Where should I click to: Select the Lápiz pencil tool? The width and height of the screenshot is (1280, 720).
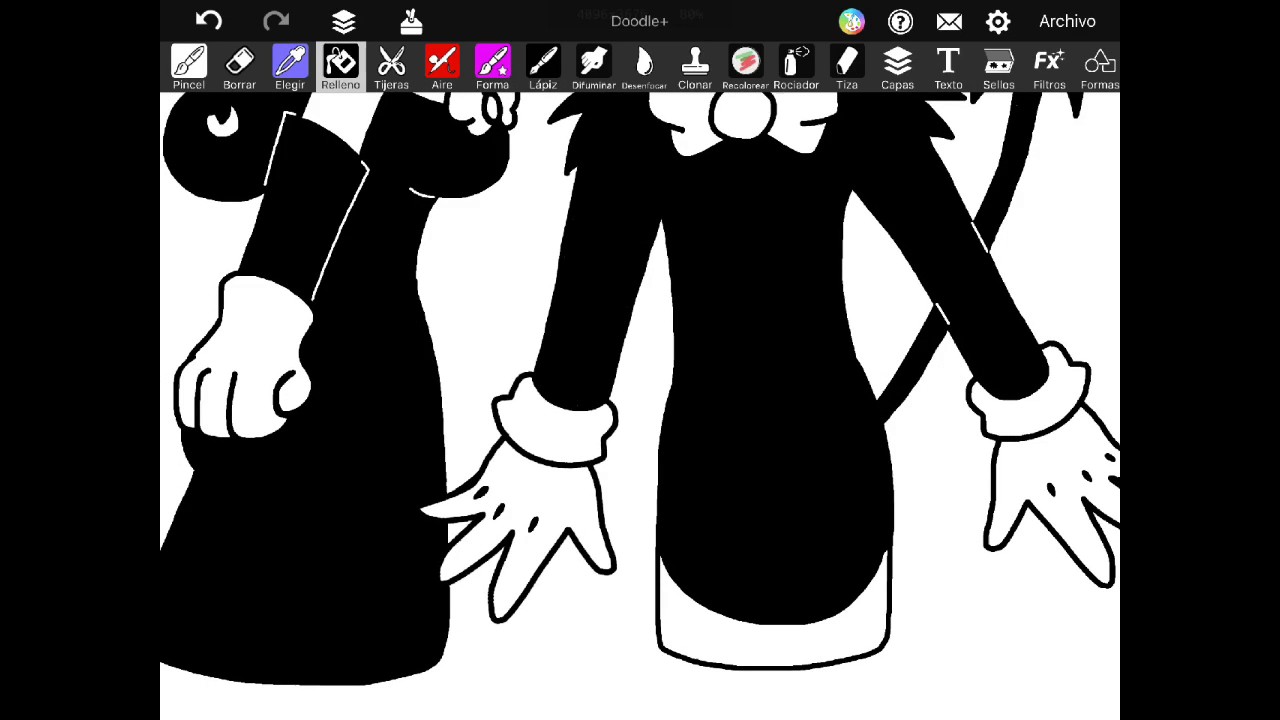click(x=543, y=68)
